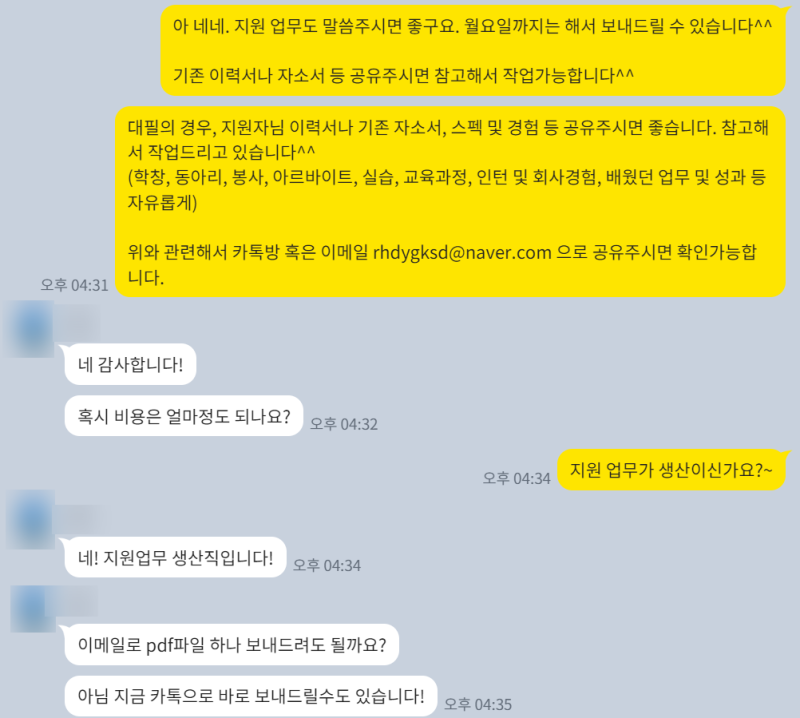Select '아님 지금 카톡으로 바로 보내드릴수도' bubble

pyautogui.click(x=251, y=696)
